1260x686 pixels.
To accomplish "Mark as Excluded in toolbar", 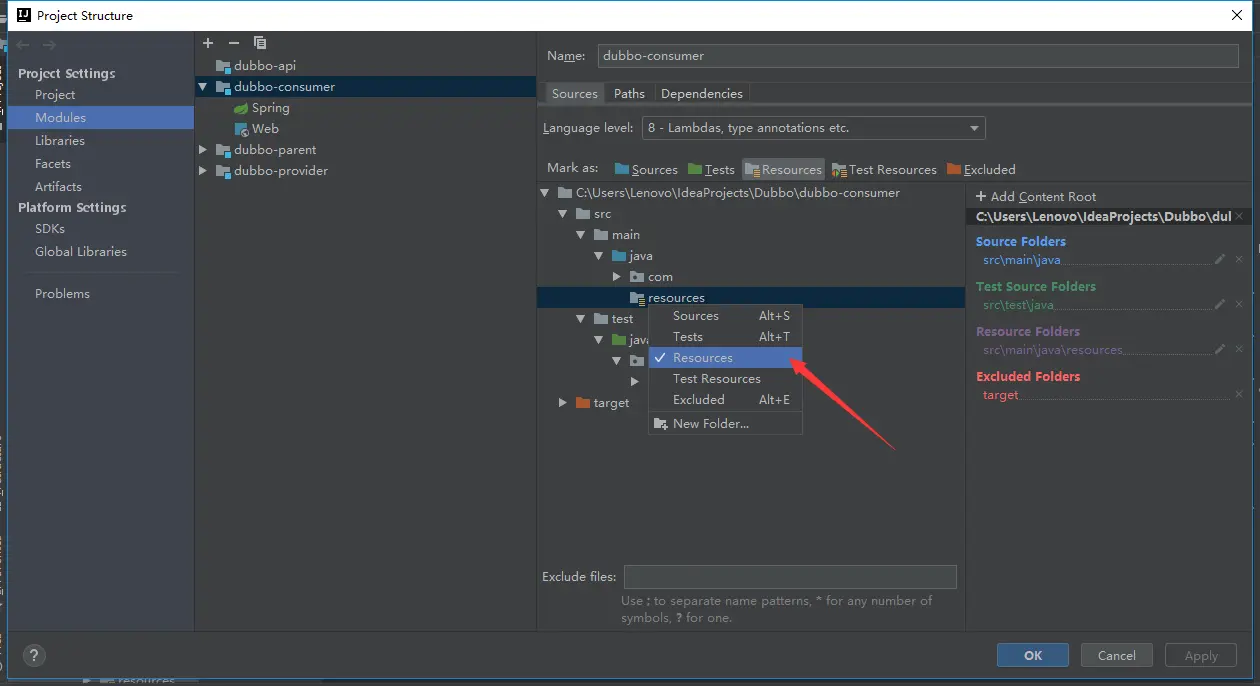I will [981, 170].
